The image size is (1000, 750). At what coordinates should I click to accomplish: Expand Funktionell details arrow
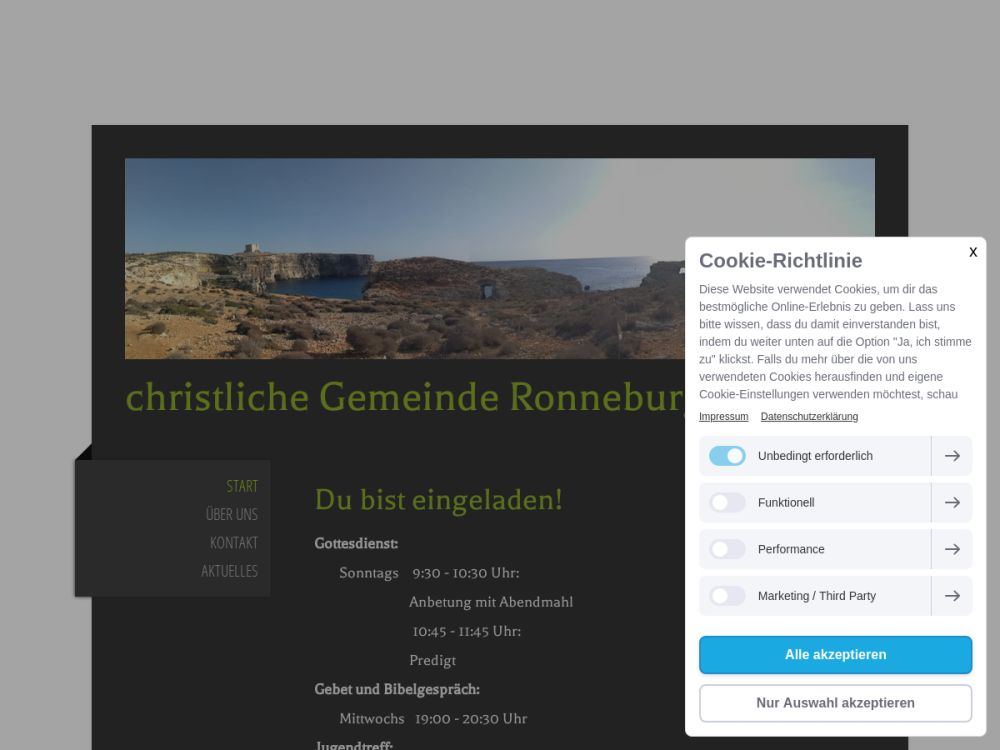pyautogui.click(x=952, y=503)
